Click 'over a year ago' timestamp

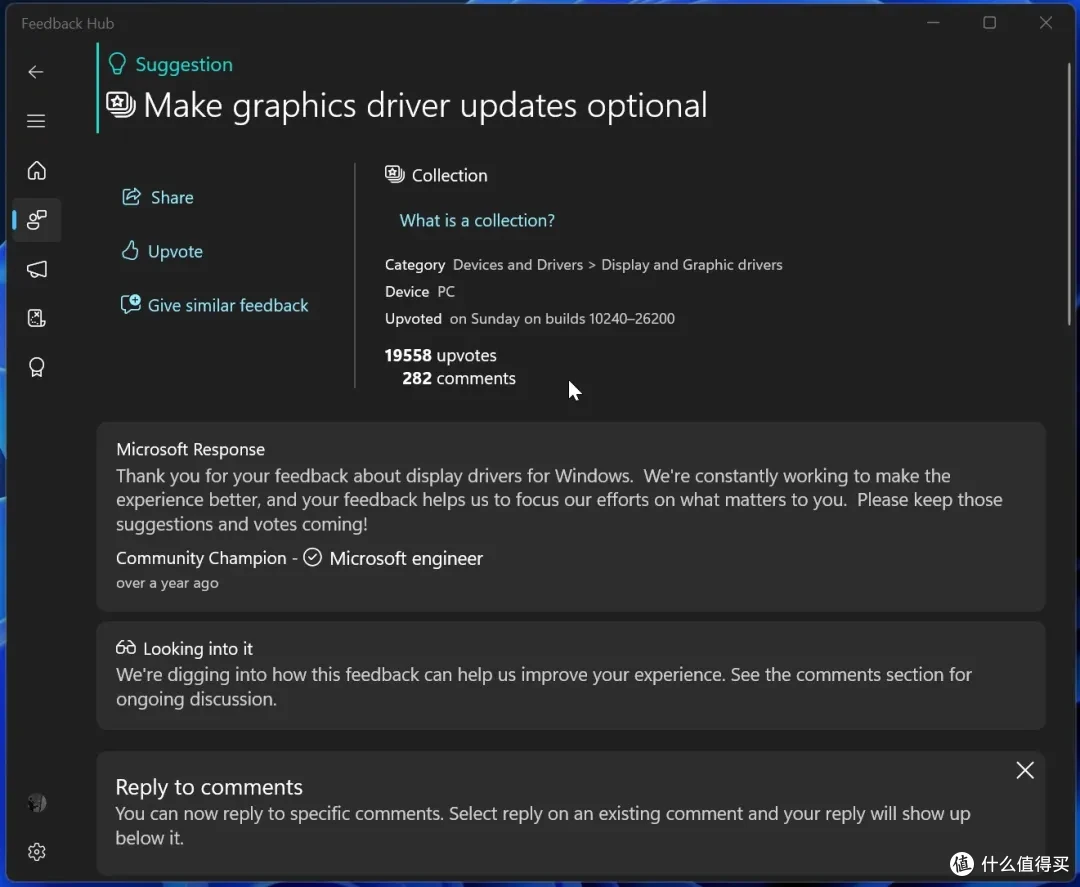click(167, 583)
